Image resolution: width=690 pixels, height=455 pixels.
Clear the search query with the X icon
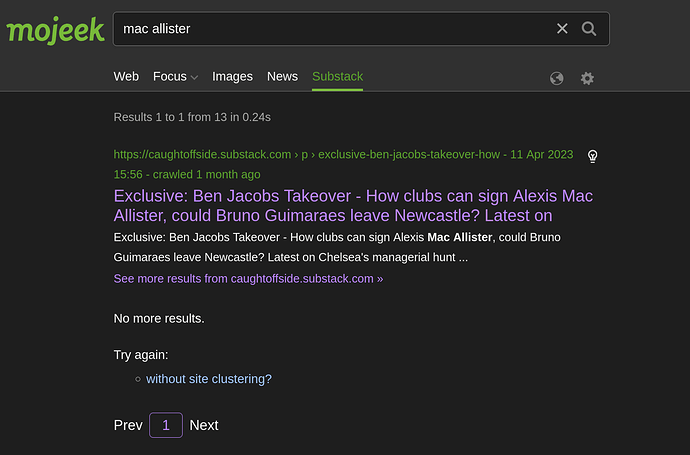pyautogui.click(x=562, y=29)
